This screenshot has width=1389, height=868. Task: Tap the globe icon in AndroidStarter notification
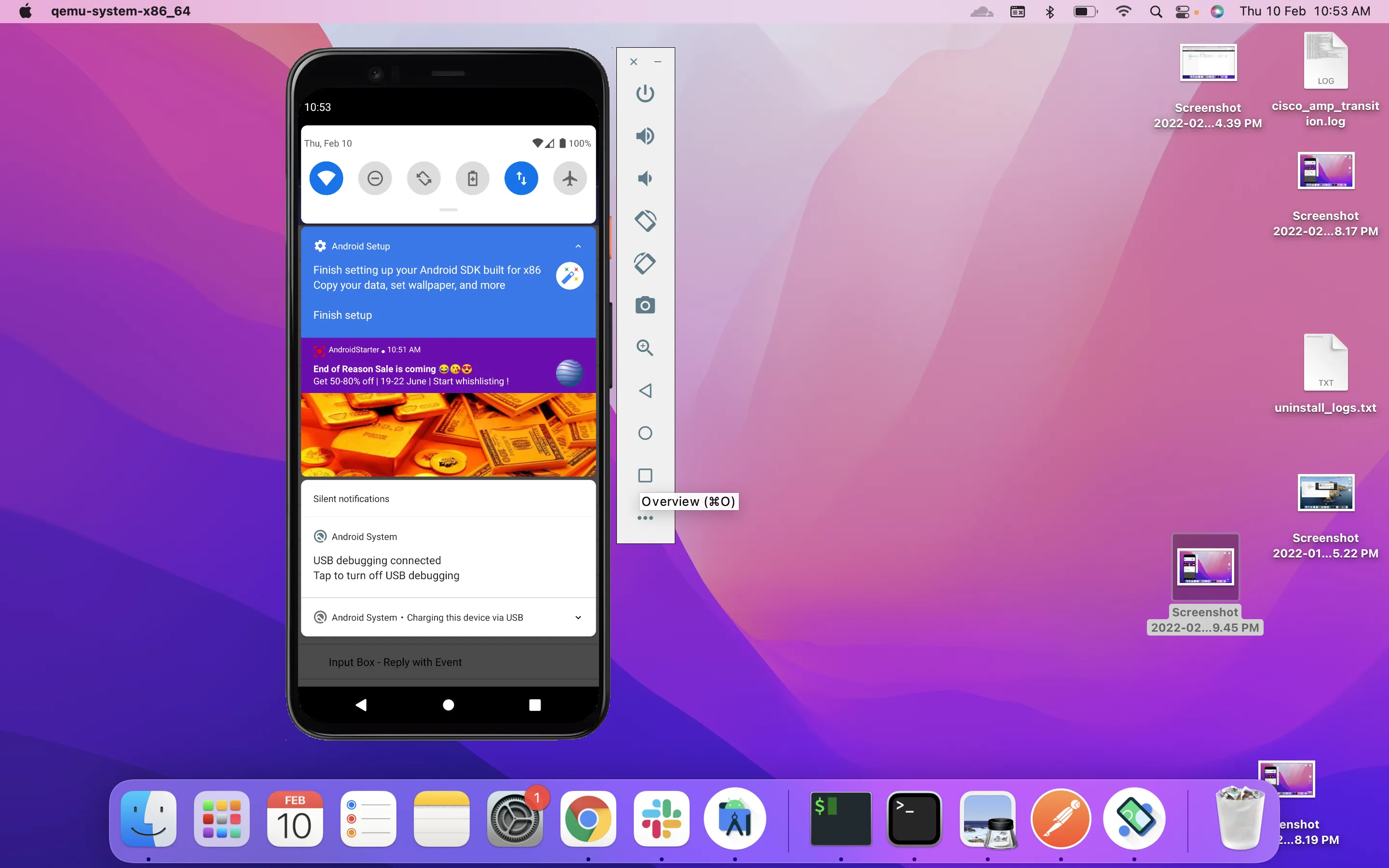click(570, 373)
